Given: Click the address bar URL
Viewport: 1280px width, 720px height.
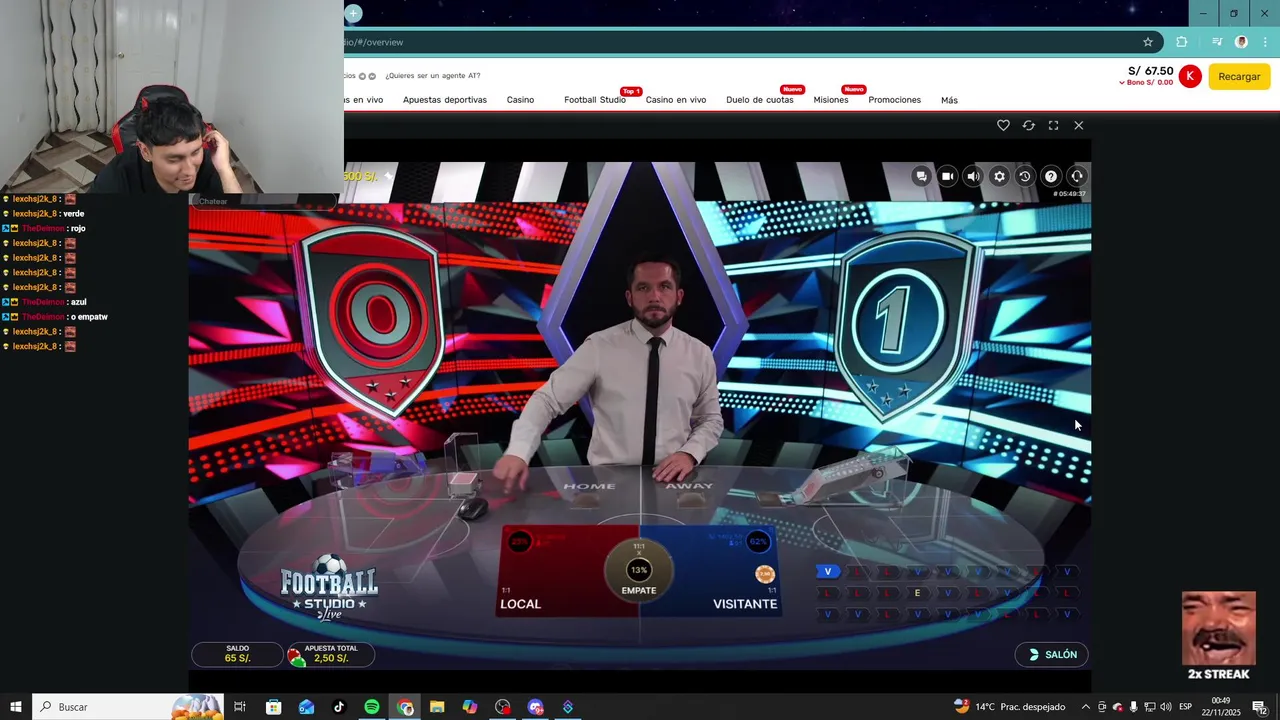Looking at the screenshot, I should click(372, 42).
